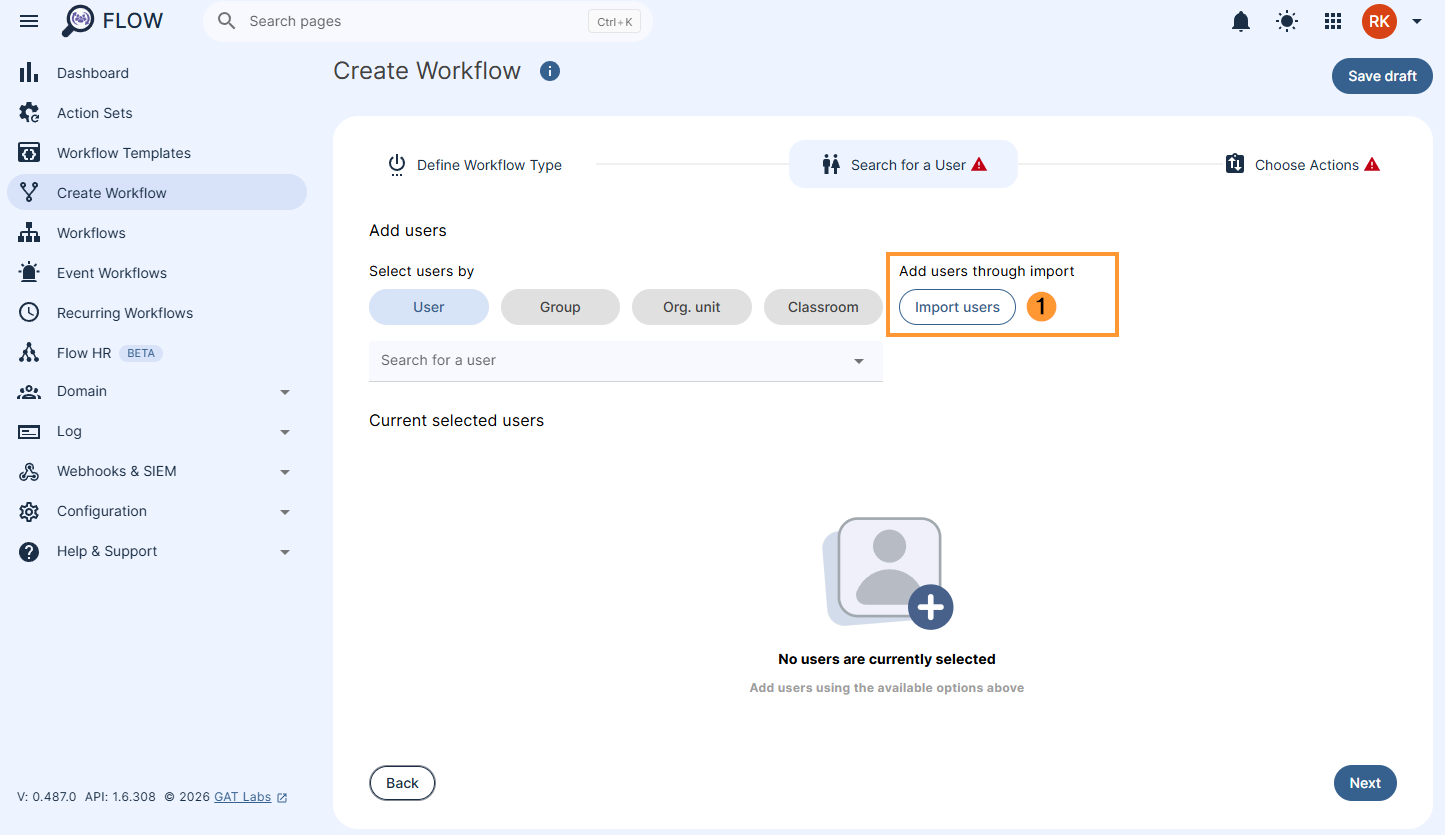Expand the Help & Support chevron
The image size is (1445, 835).
click(285, 552)
